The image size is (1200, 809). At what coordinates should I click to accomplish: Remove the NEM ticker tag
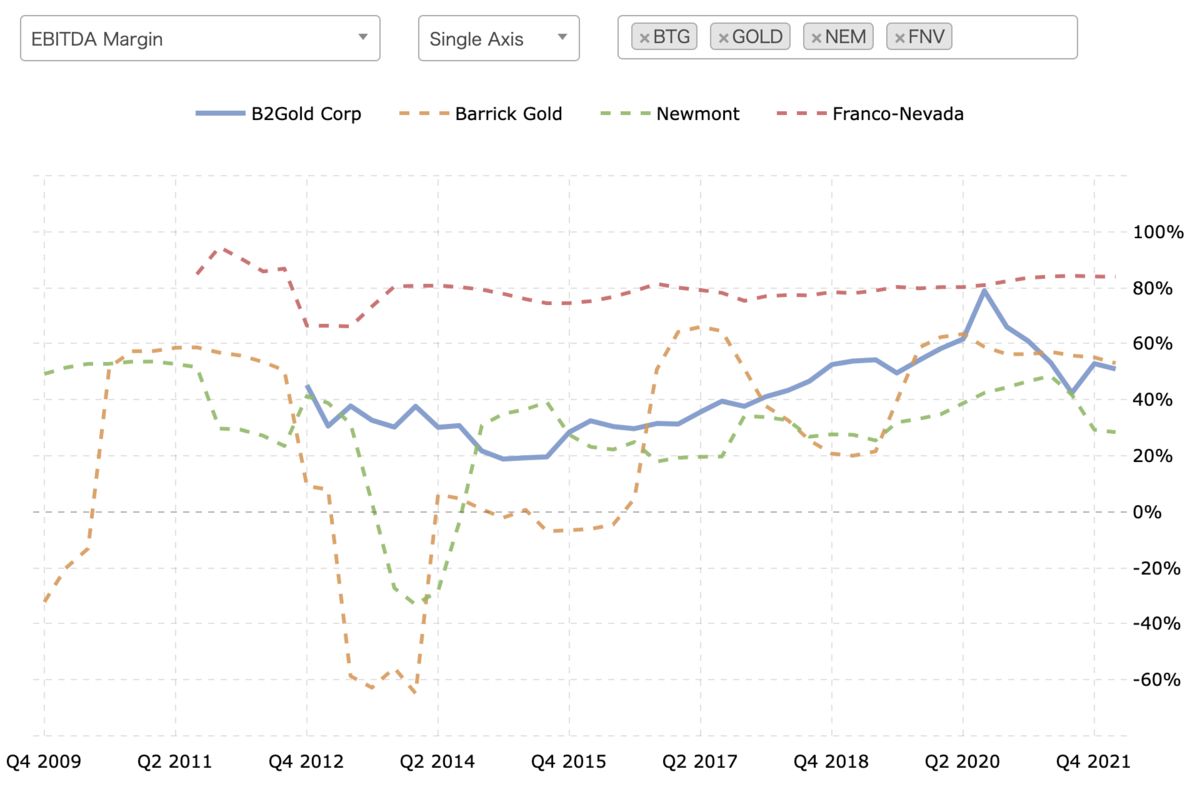tap(816, 38)
